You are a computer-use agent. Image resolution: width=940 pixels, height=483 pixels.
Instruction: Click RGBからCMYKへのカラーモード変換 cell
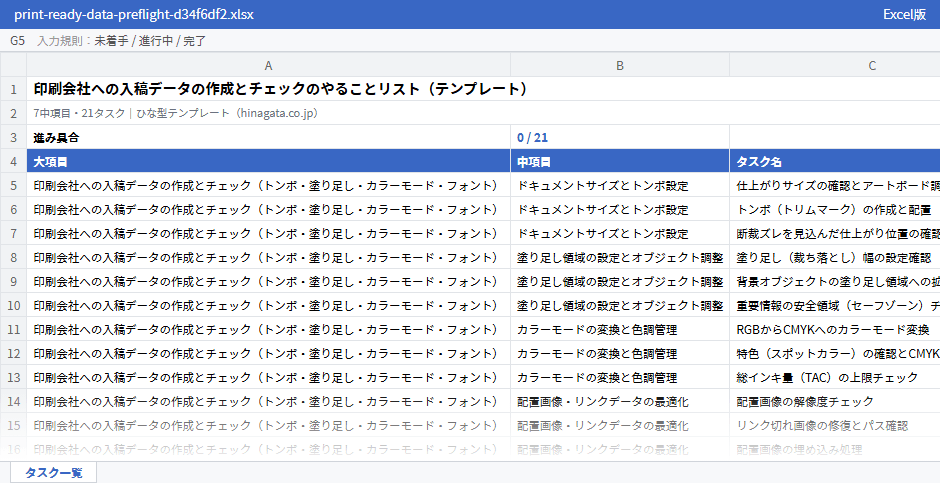[834, 329]
